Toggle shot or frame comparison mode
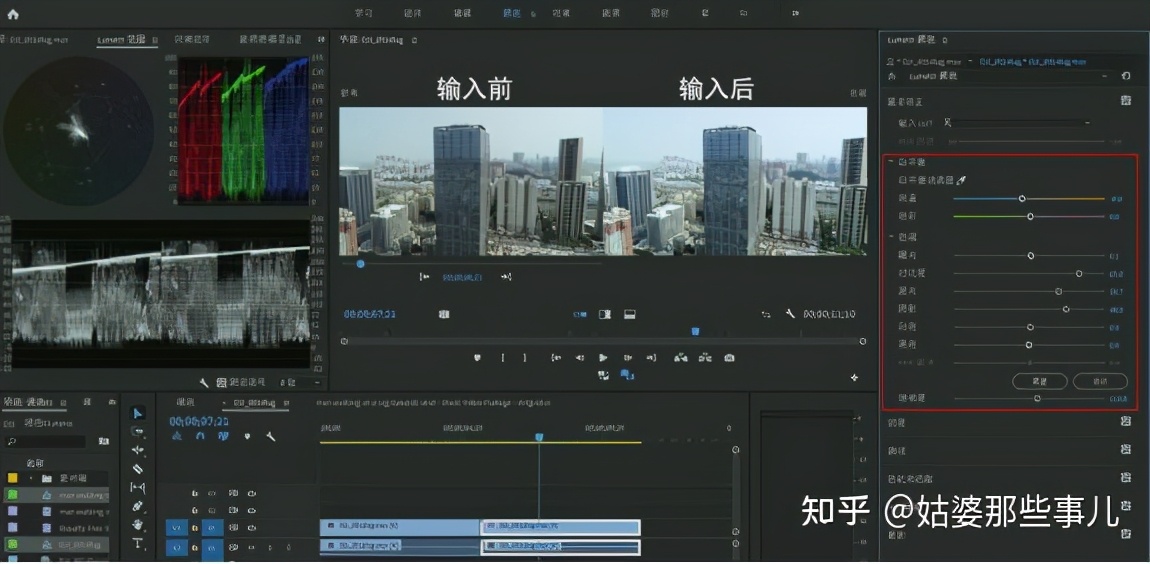The width and height of the screenshot is (1150, 564). [x=444, y=314]
